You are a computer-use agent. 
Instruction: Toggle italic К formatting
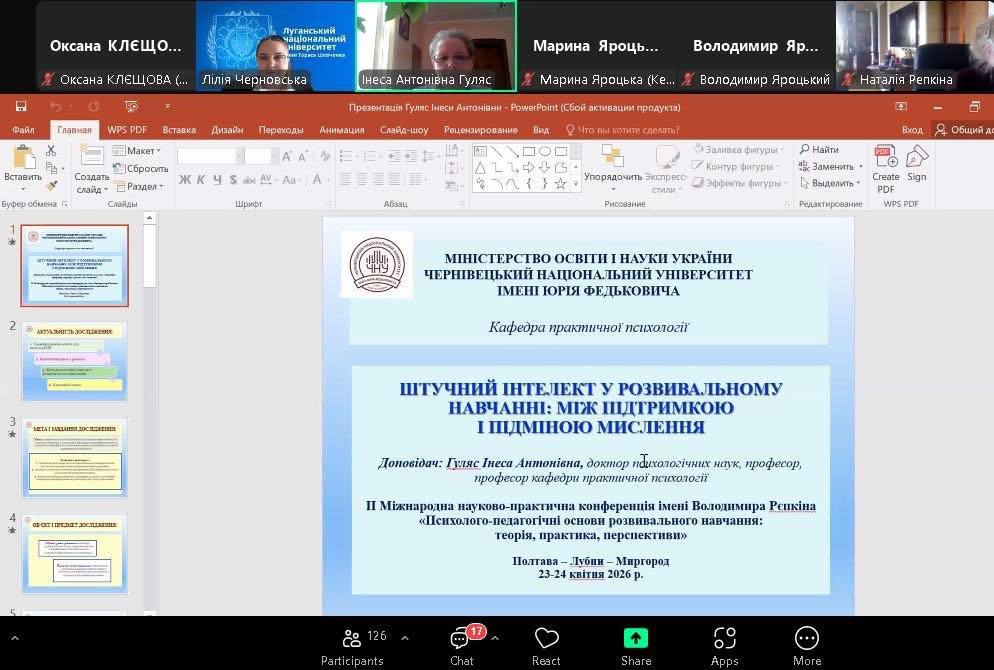201,180
